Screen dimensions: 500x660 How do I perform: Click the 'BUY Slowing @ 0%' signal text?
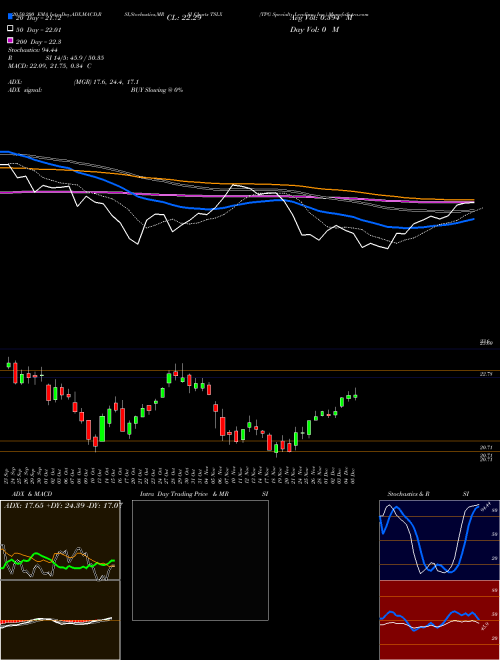(157, 90)
